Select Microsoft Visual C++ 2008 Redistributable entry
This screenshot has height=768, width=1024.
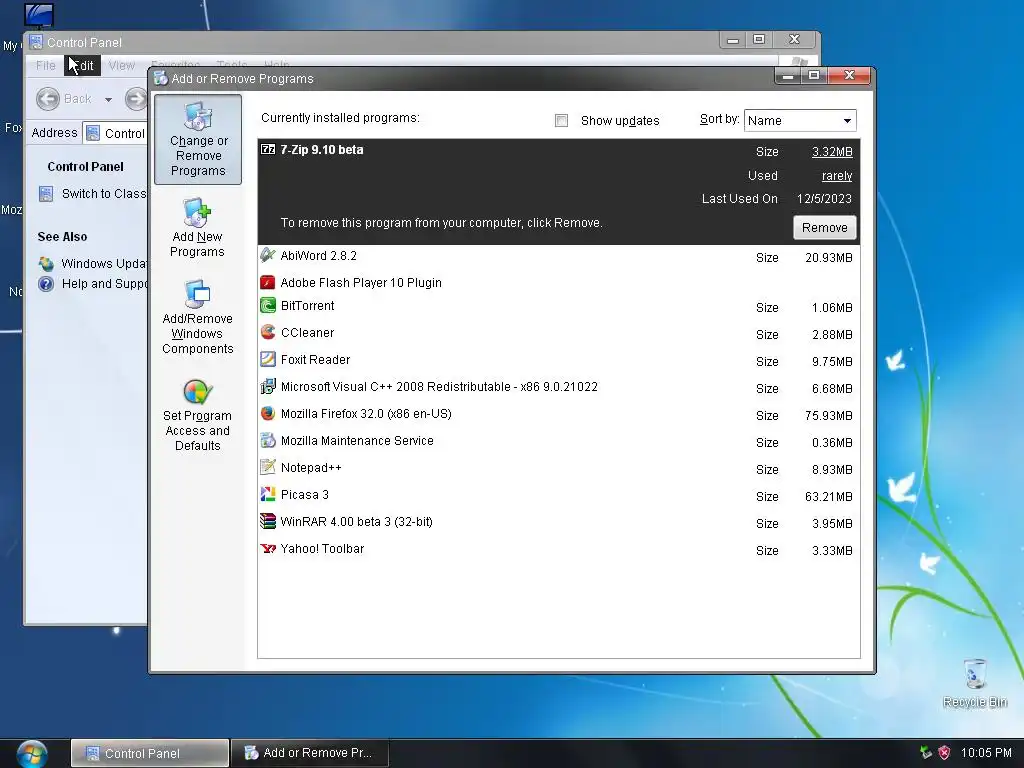tap(559, 387)
